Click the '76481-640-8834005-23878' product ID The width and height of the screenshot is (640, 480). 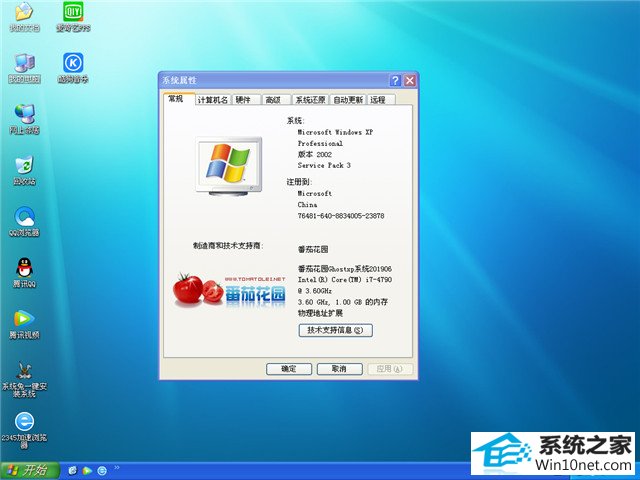pos(341,216)
